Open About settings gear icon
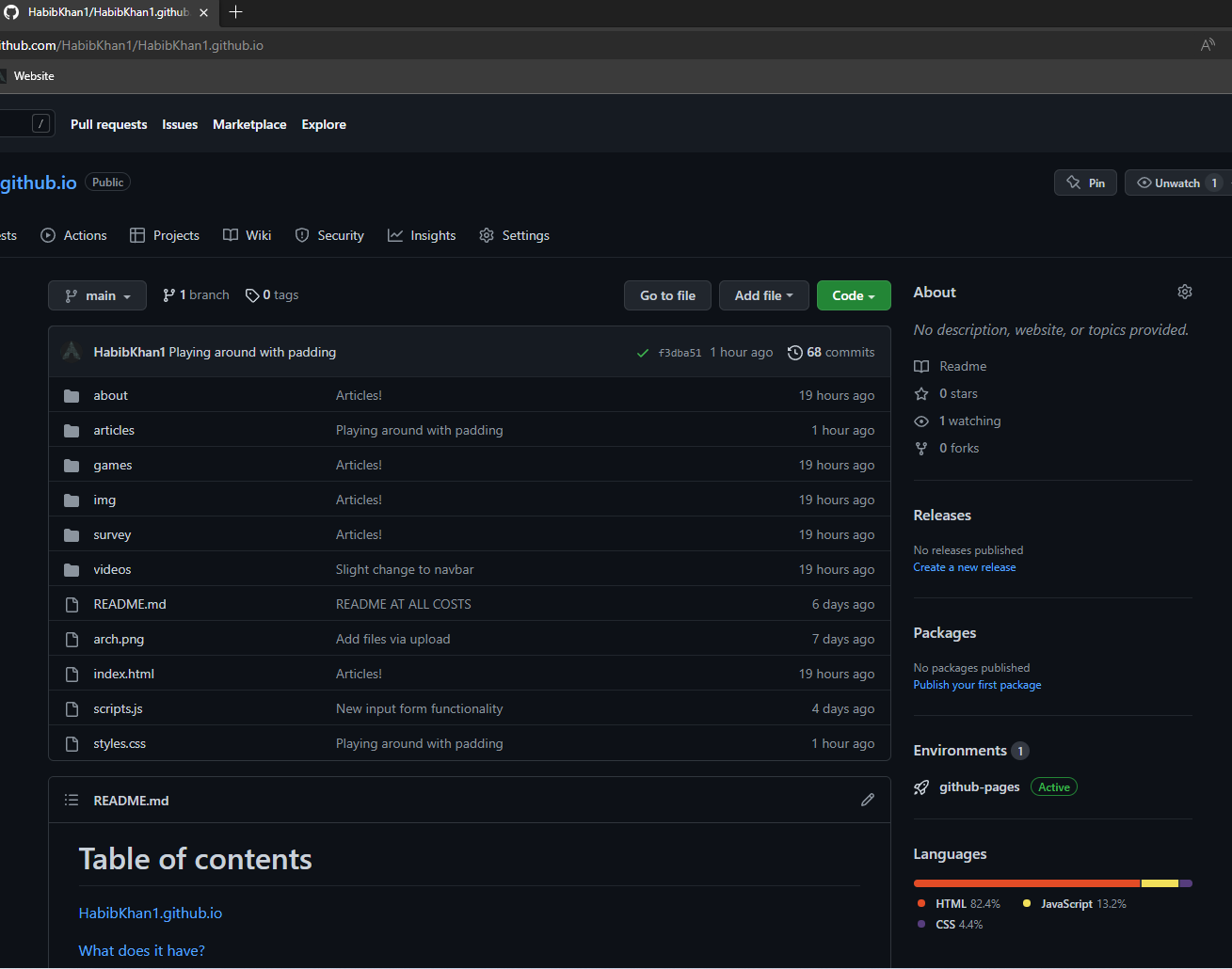 [1185, 292]
